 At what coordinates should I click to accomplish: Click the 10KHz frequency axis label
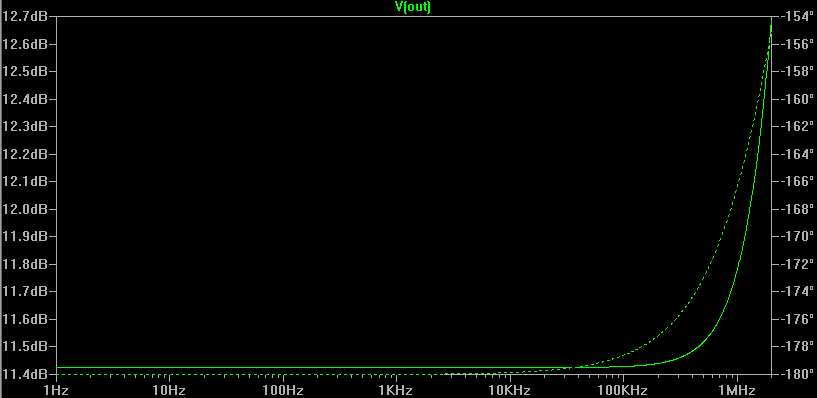pos(510,390)
